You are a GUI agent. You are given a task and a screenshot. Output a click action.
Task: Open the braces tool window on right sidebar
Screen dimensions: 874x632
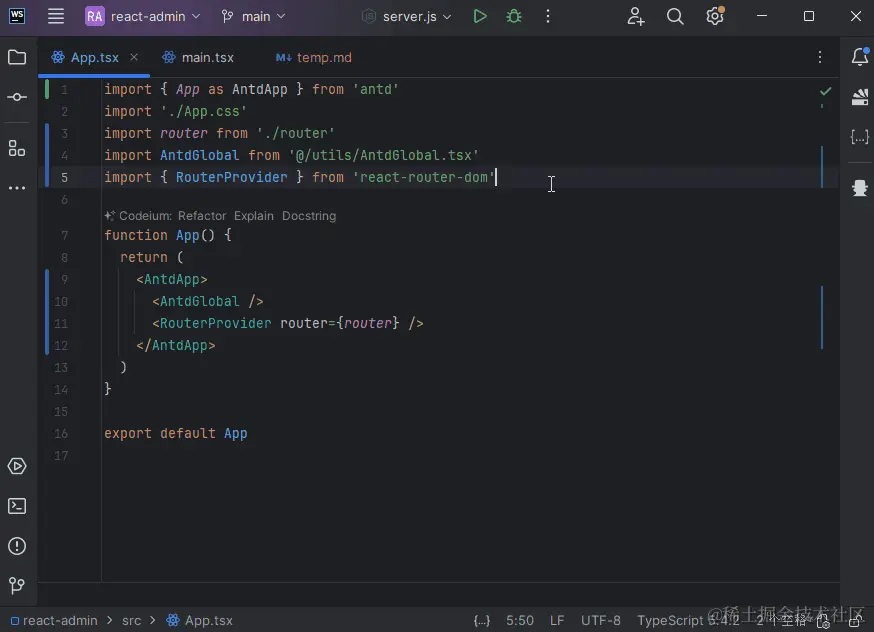(x=860, y=137)
